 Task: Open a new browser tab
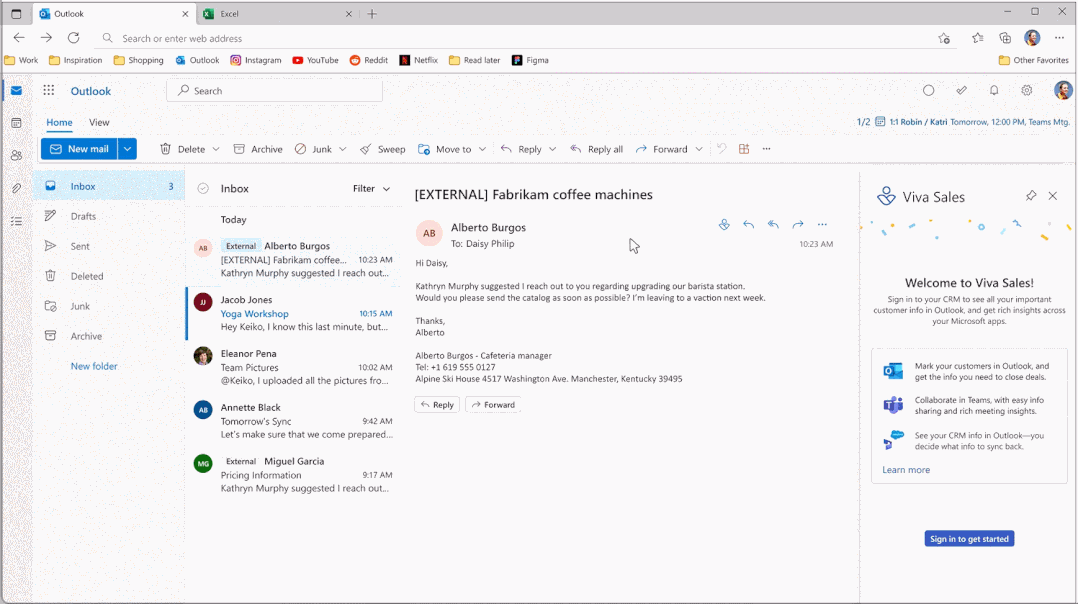coord(372,14)
